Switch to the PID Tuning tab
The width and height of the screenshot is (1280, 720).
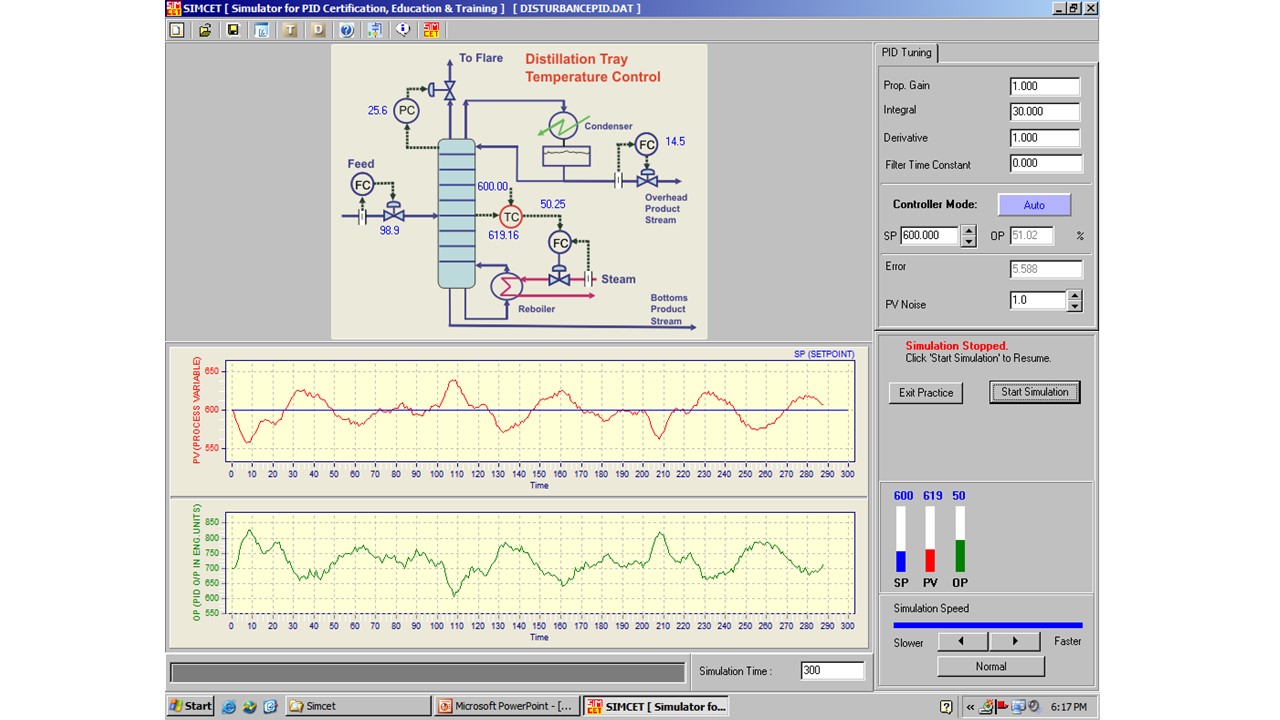(905, 53)
